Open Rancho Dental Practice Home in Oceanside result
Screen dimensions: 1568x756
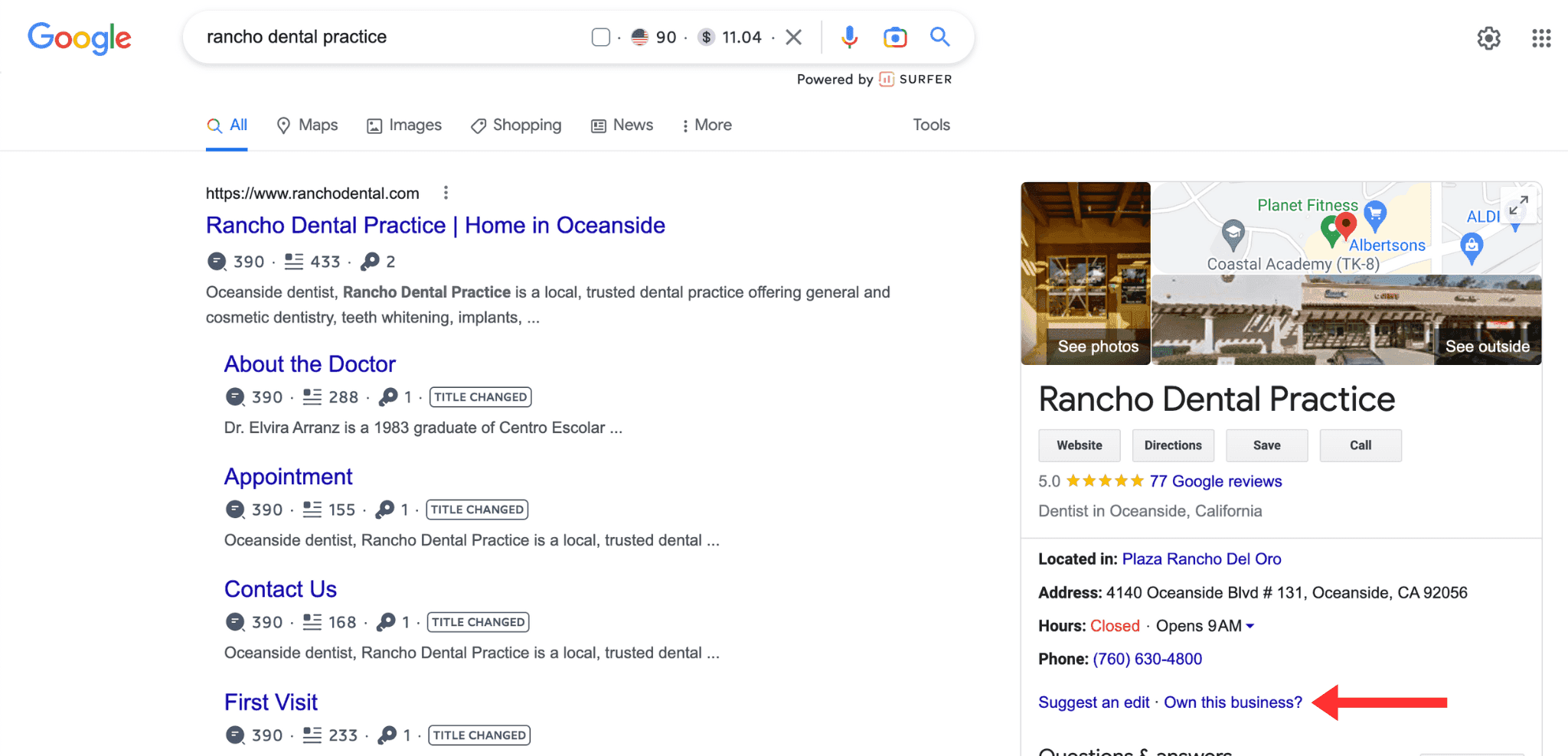(x=436, y=225)
